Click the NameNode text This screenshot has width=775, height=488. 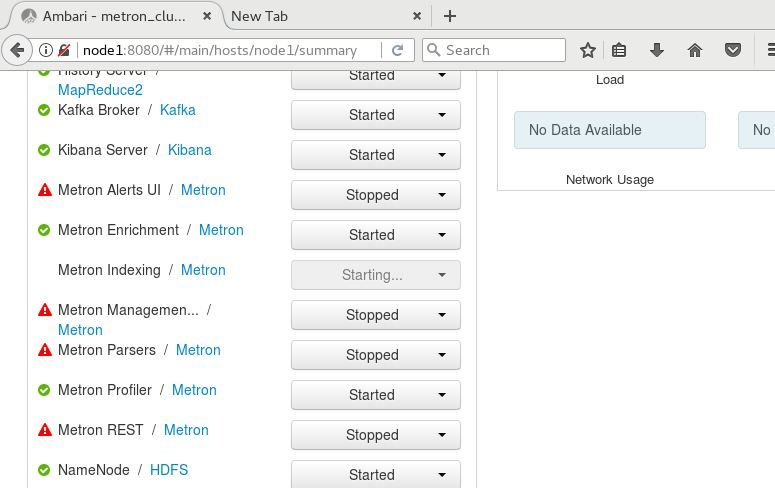(94, 470)
